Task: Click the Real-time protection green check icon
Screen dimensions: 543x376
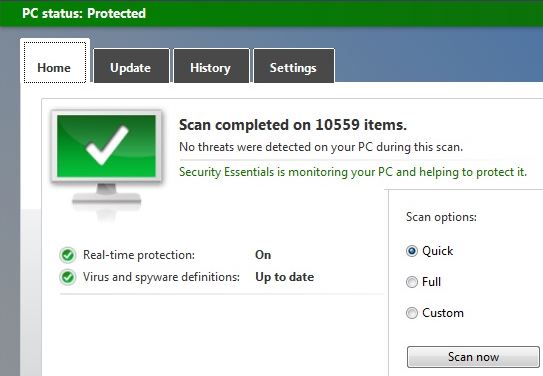Action: click(68, 255)
